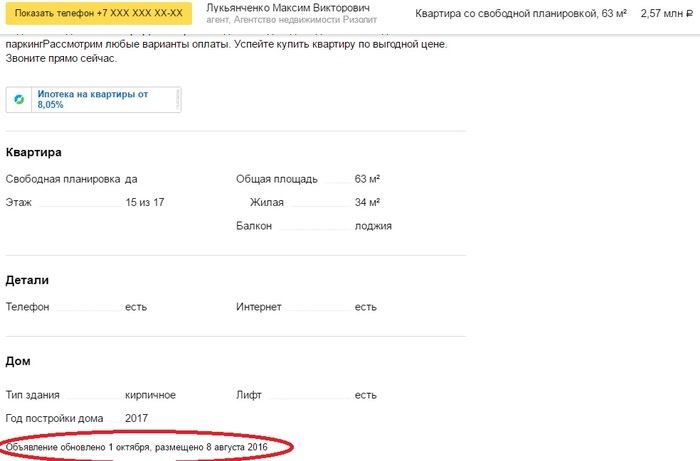Click the round mortgage ad logo icon
This screenshot has height=461, width=700.
(19, 99)
